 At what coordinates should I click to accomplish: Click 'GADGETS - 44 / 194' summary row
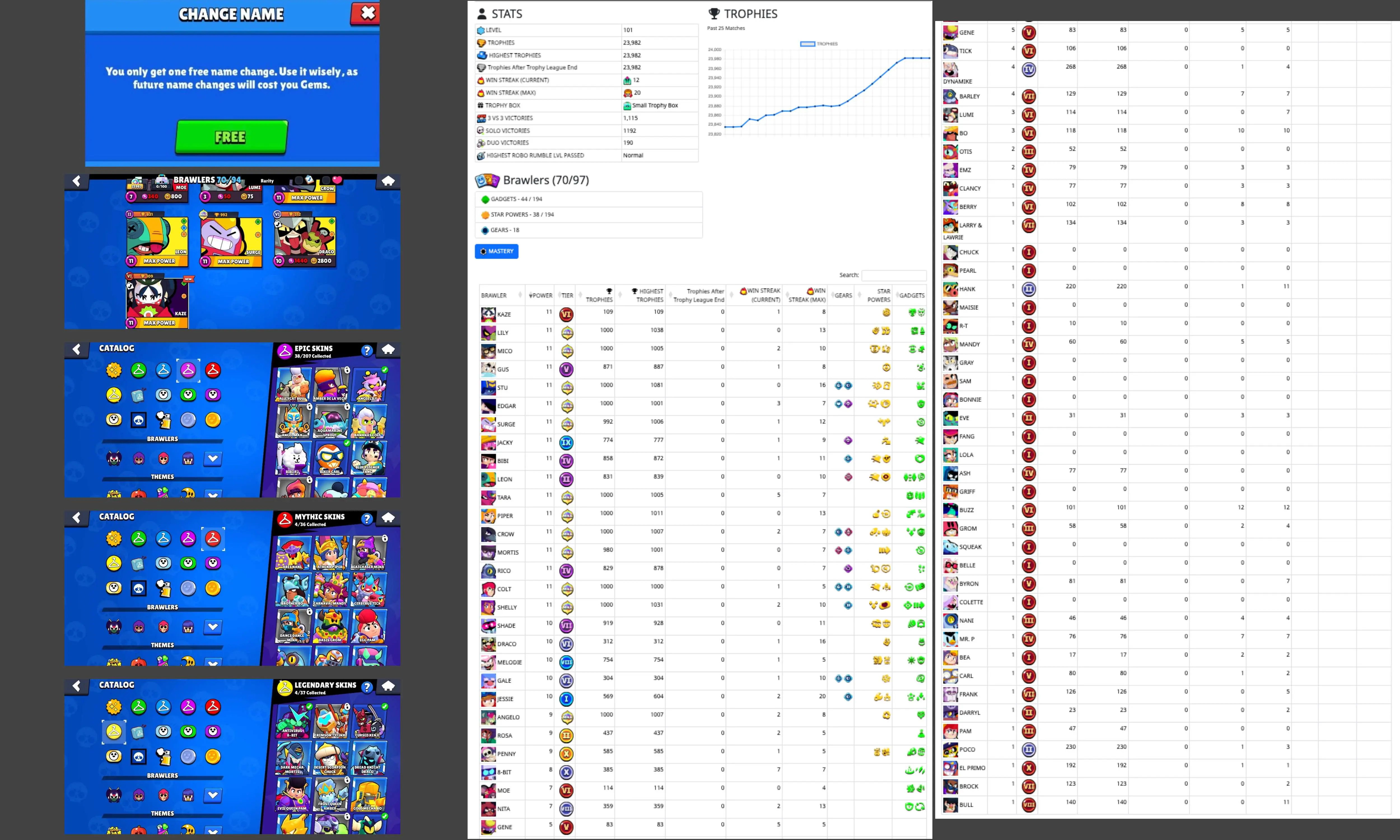pyautogui.click(x=589, y=199)
